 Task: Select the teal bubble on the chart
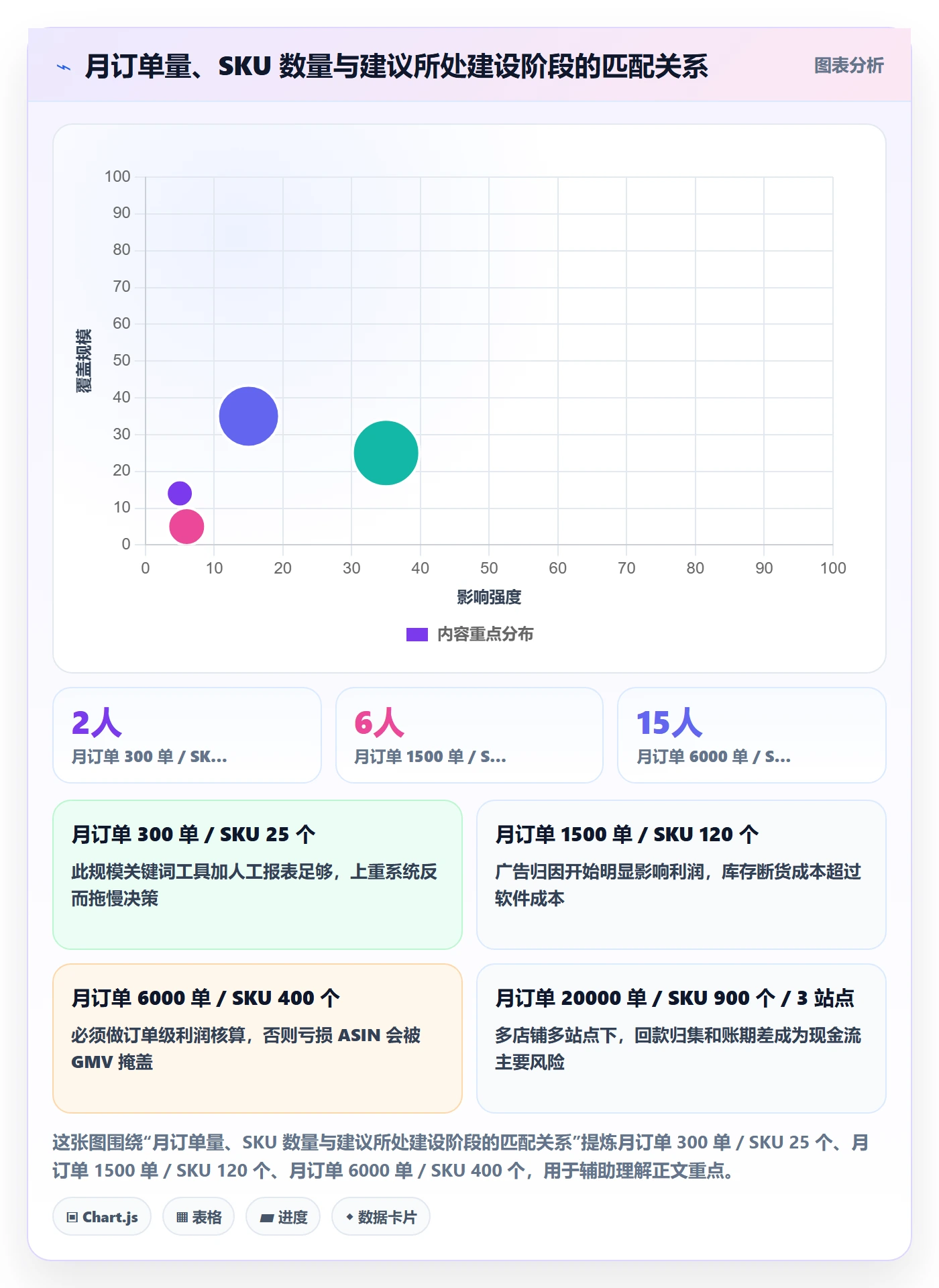[386, 453]
